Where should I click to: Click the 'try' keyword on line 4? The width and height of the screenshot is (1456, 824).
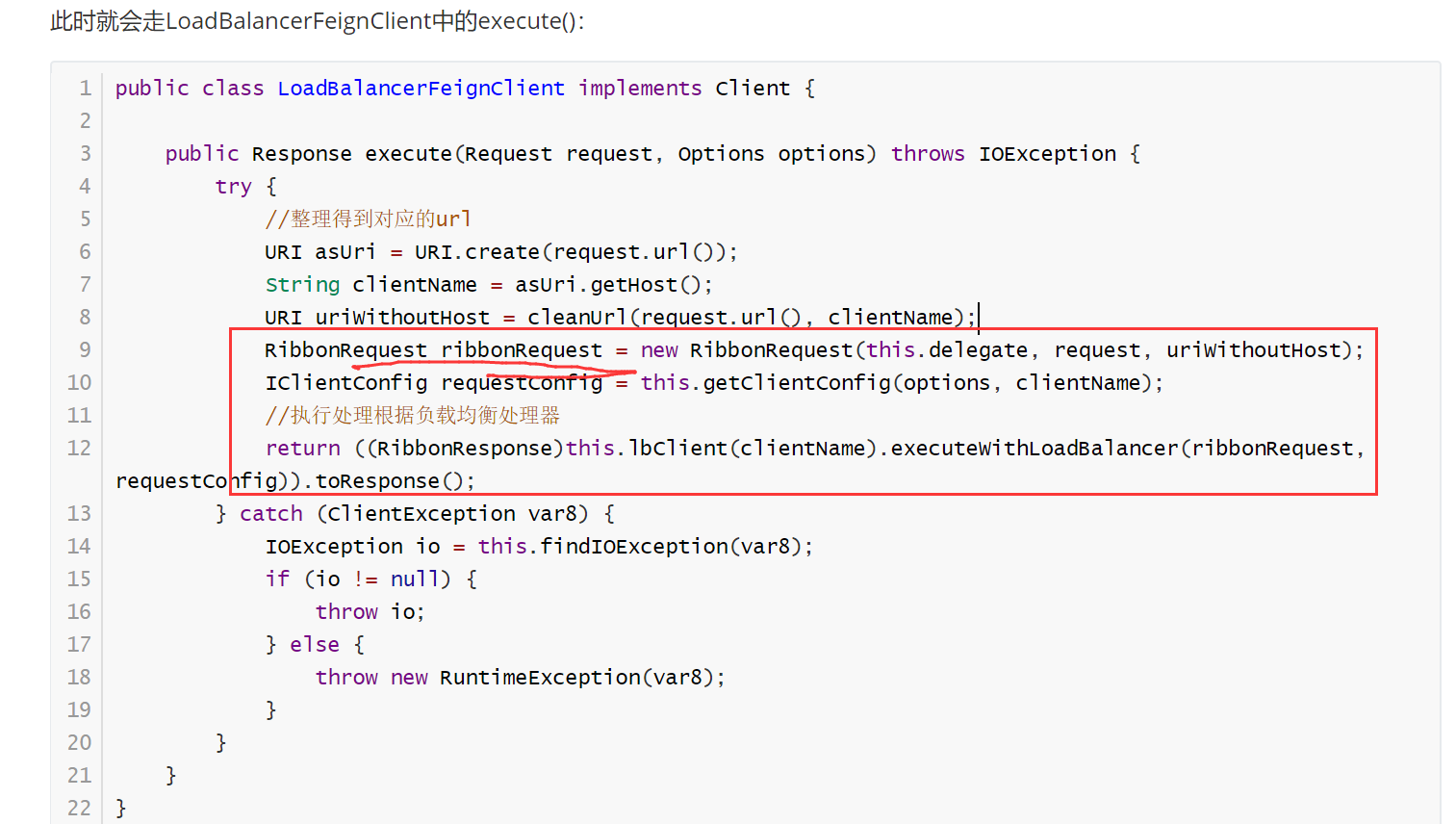(233, 187)
